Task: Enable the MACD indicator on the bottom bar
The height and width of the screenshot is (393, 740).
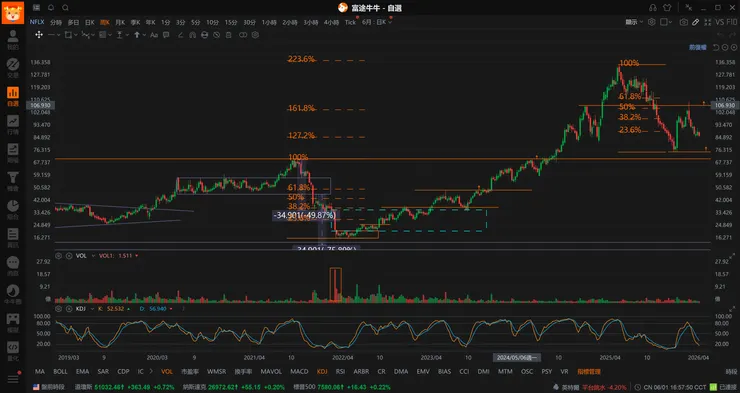Action: pos(299,371)
